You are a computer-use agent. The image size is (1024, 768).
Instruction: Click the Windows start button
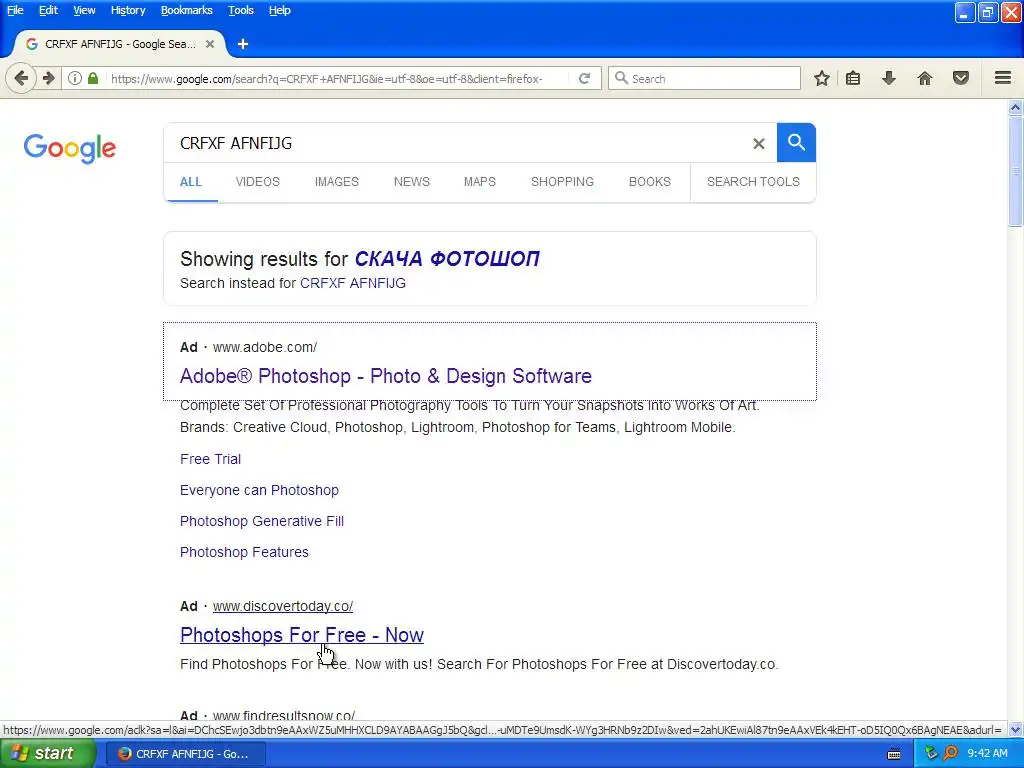[47, 754]
